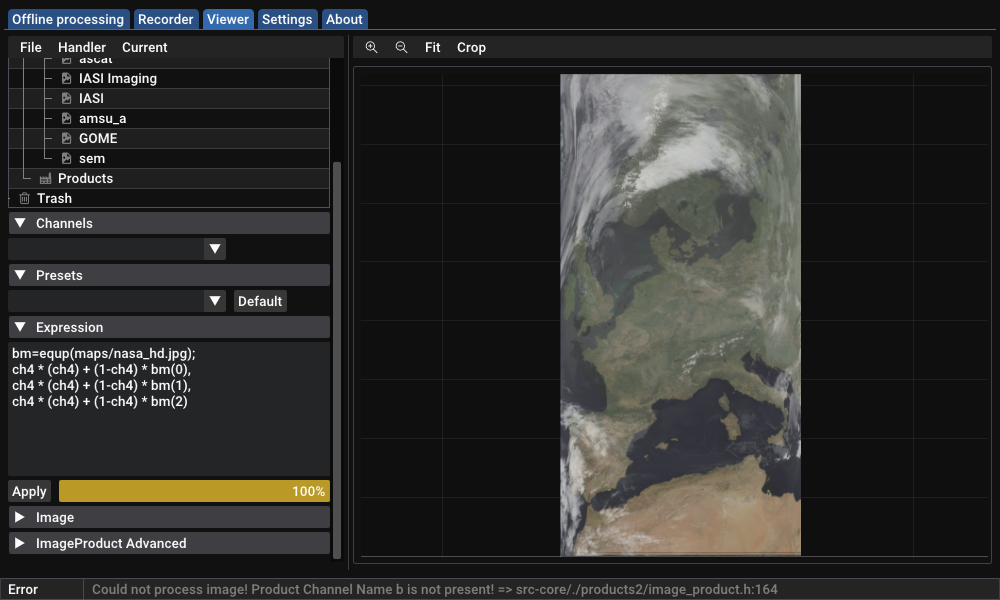The image size is (1000, 600).
Task: Click the sem instrument file icon
Action: tap(67, 158)
